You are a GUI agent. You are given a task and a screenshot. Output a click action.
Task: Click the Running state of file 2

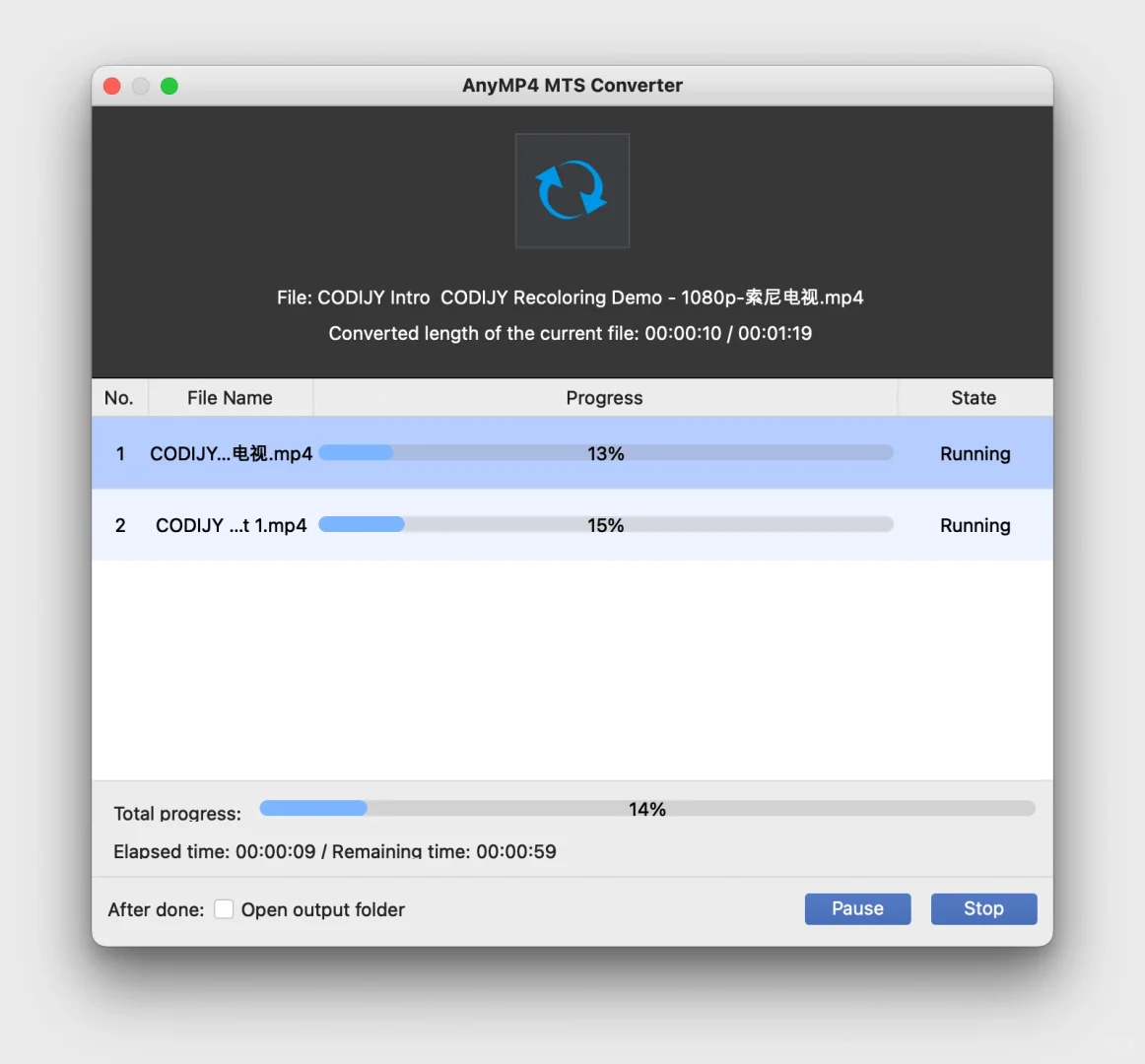975,525
